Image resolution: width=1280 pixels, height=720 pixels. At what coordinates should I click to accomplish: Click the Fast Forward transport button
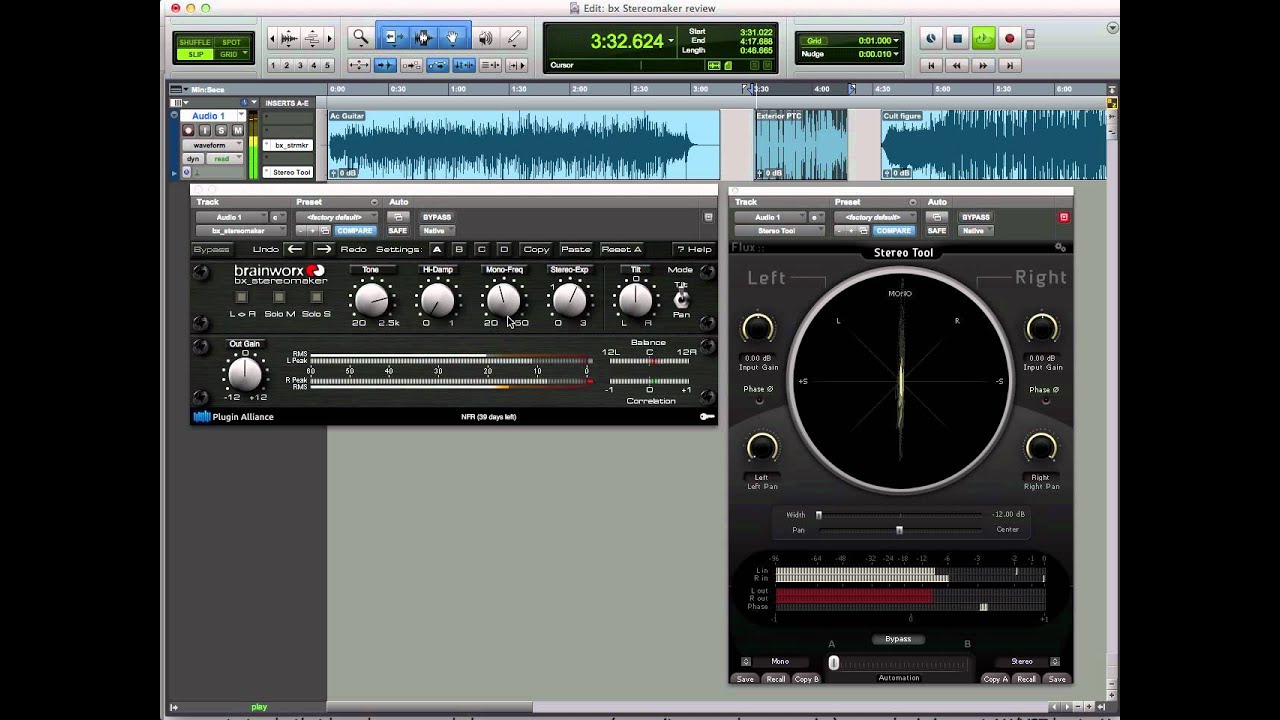pyautogui.click(x=983, y=65)
